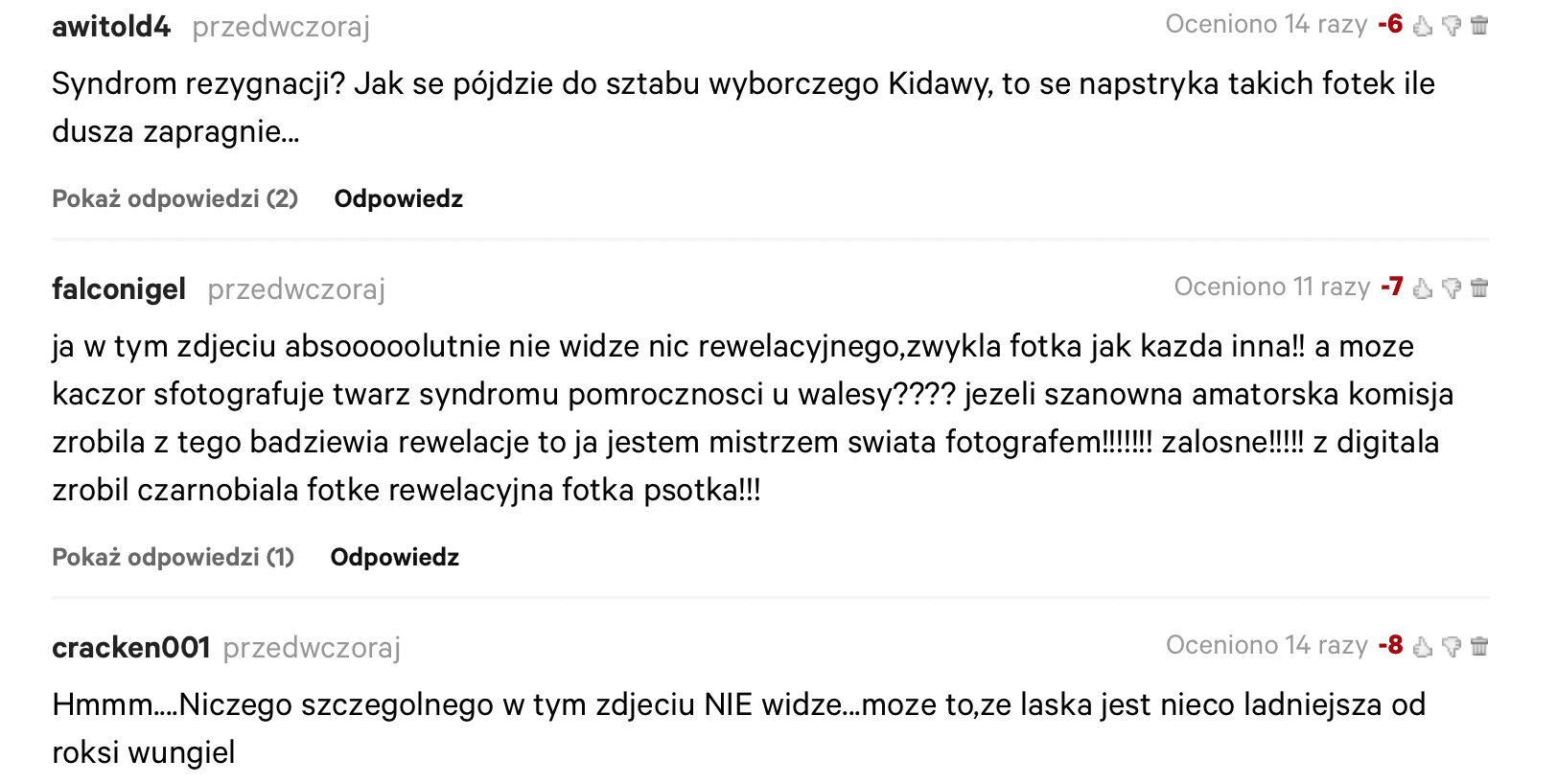Viewport: 1557px width, 784px height.
Task: Click Odpowiedz under falconigel's comment
Action: [x=394, y=557]
